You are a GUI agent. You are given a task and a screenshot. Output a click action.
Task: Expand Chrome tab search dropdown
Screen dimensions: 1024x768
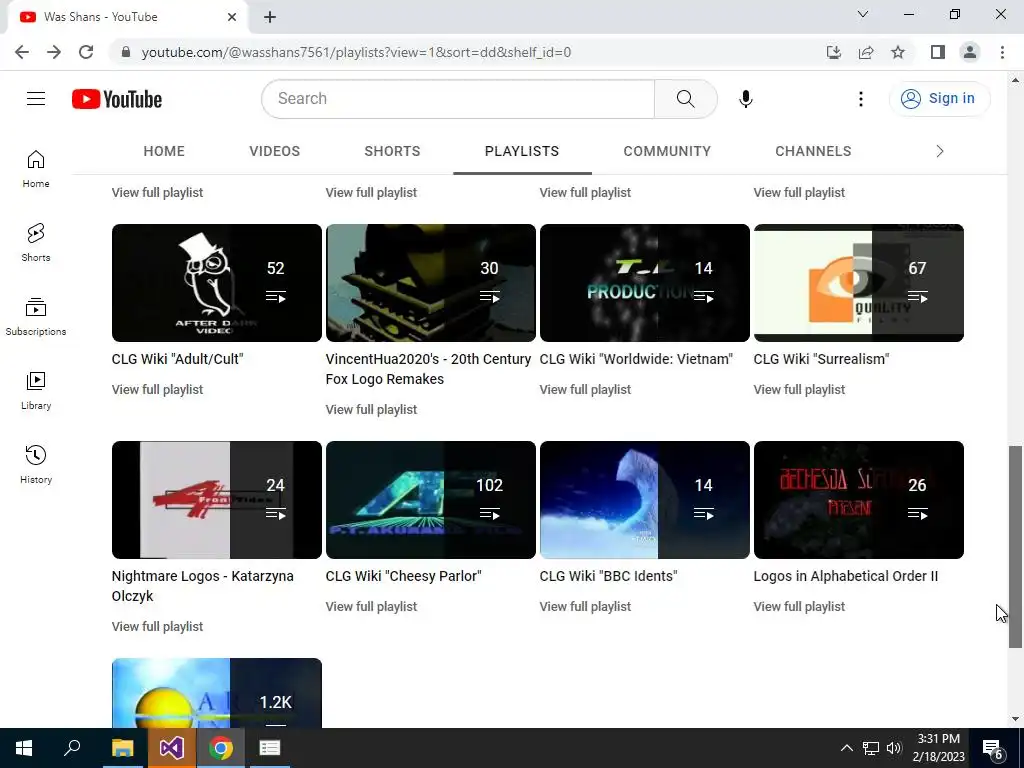(863, 14)
